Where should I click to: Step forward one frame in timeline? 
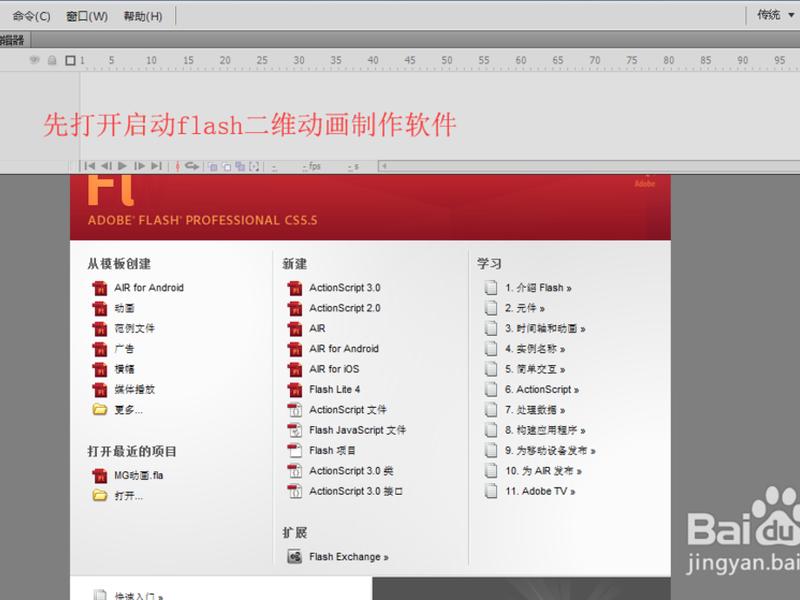tap(139, 166)
